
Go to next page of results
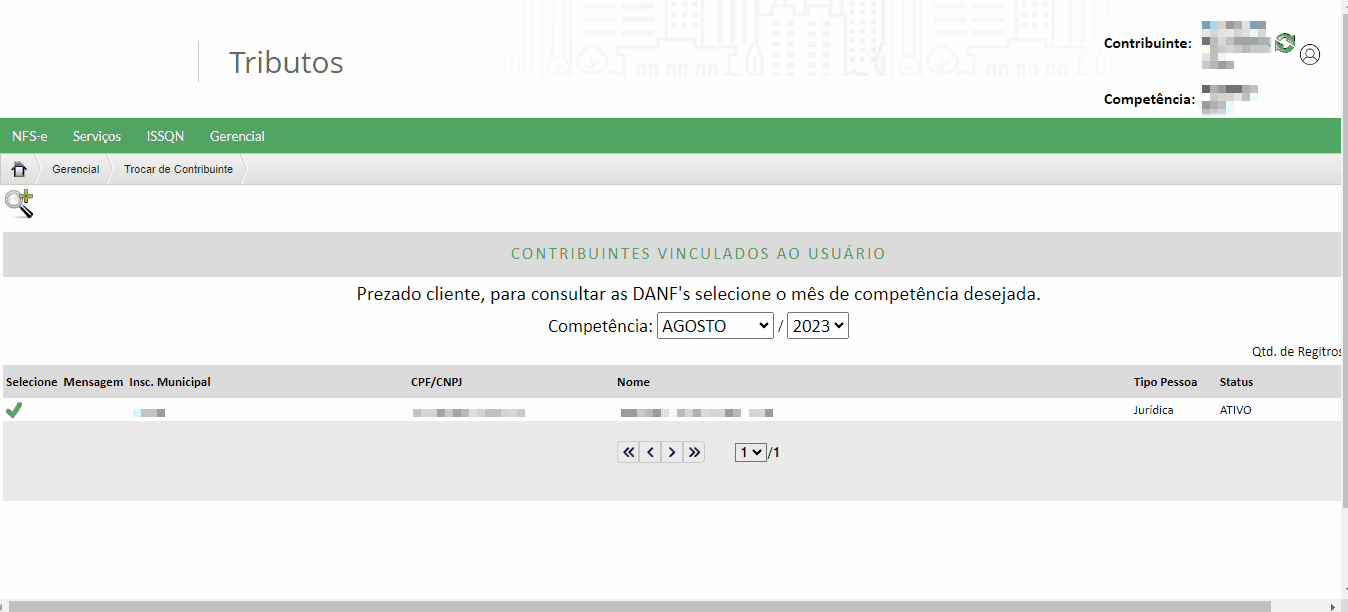coord(672,452)
